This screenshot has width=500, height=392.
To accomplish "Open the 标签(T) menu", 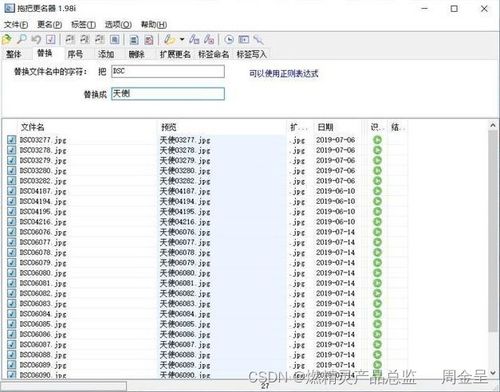I will click(83, 25).
